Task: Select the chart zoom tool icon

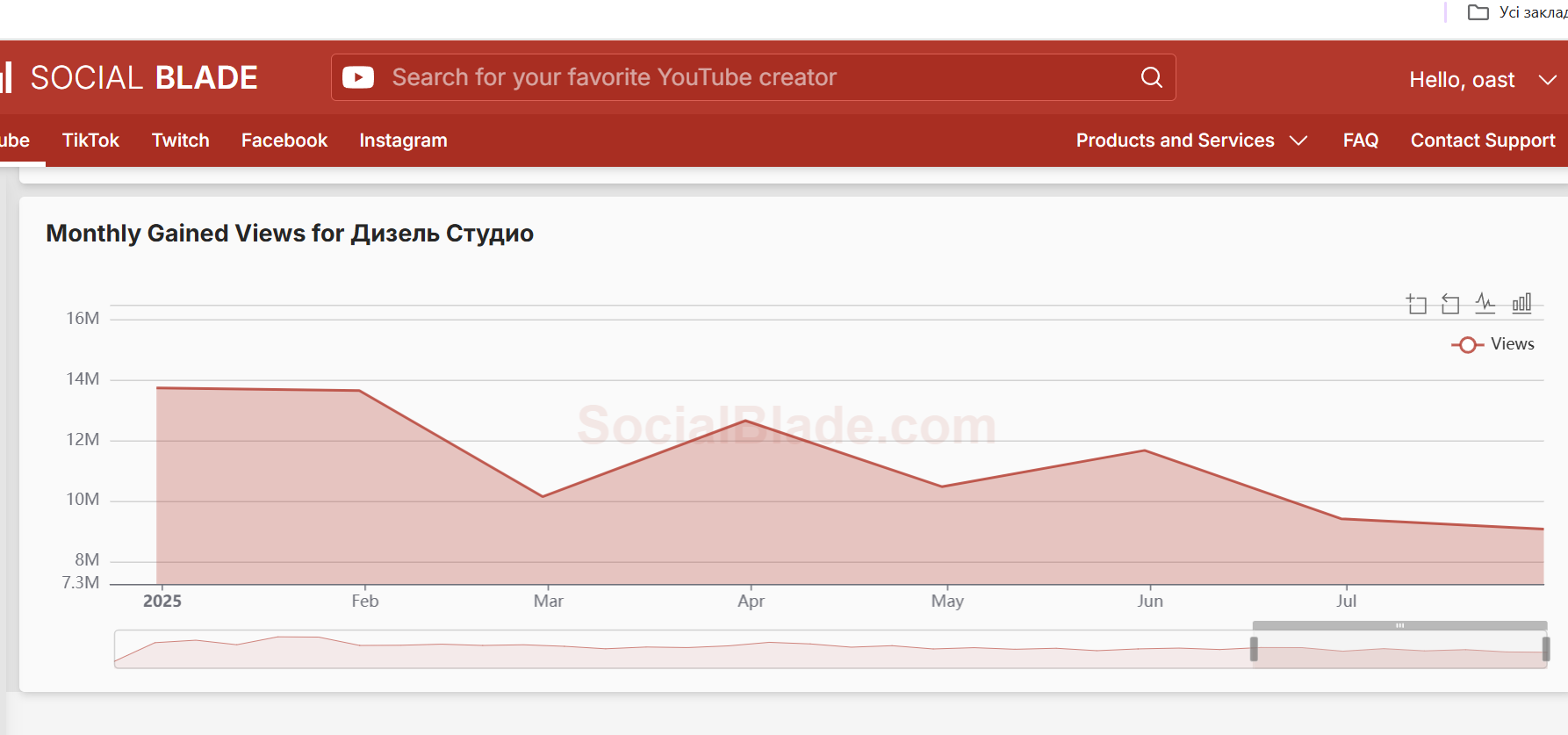Action: 1416,304
